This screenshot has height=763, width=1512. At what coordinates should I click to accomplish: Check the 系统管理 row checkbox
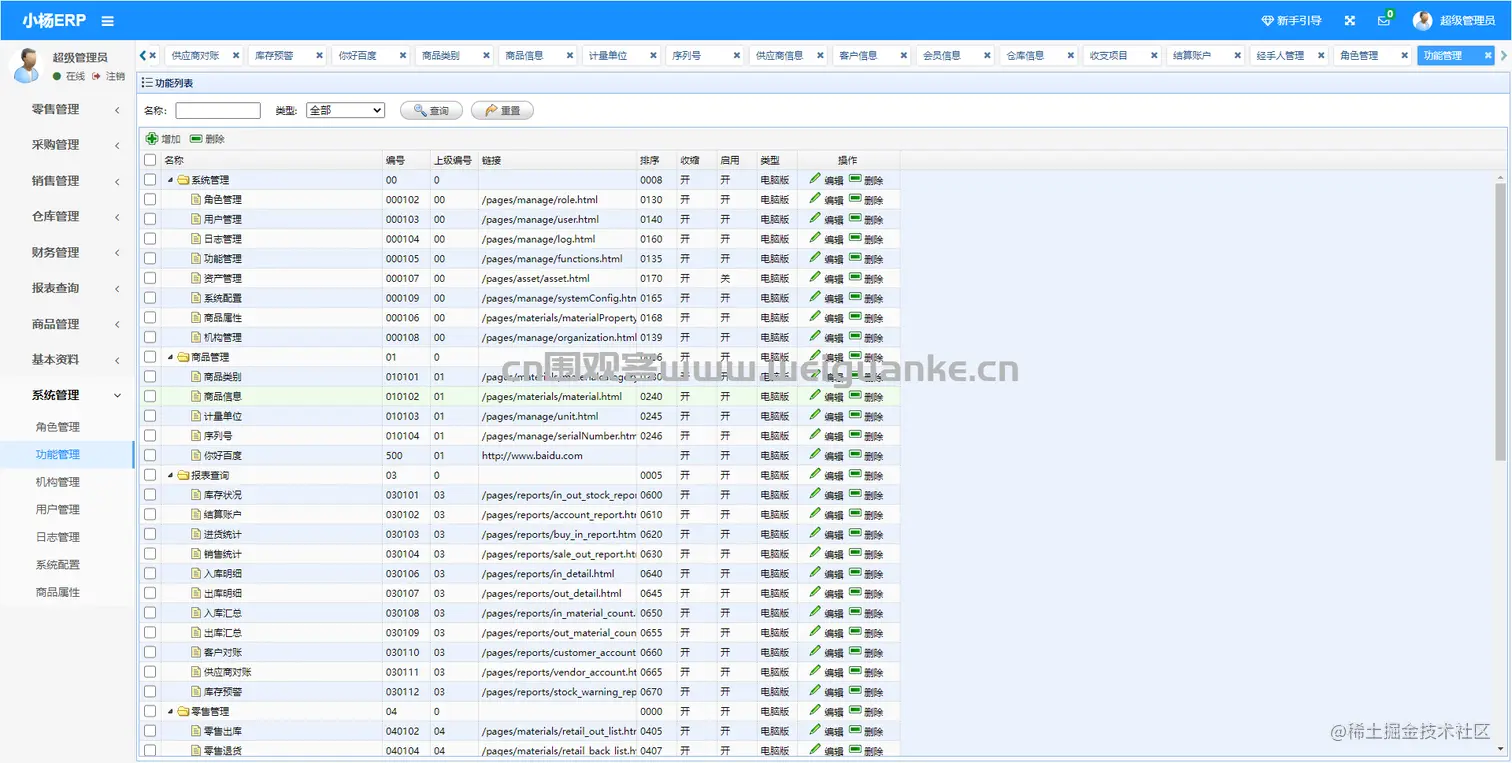(x=150, y=180)
